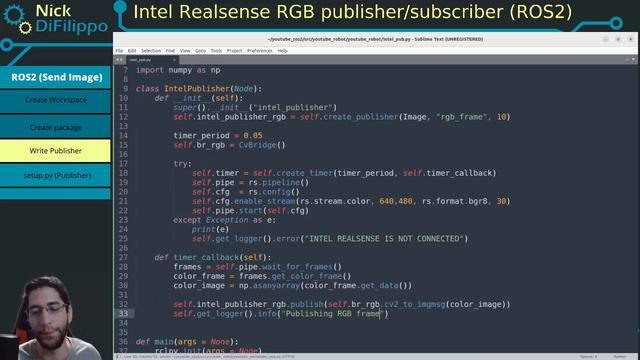
Task: Click the 'Publishing RGB frame' string
Action: pyautogui.click(x=333, y=314)
